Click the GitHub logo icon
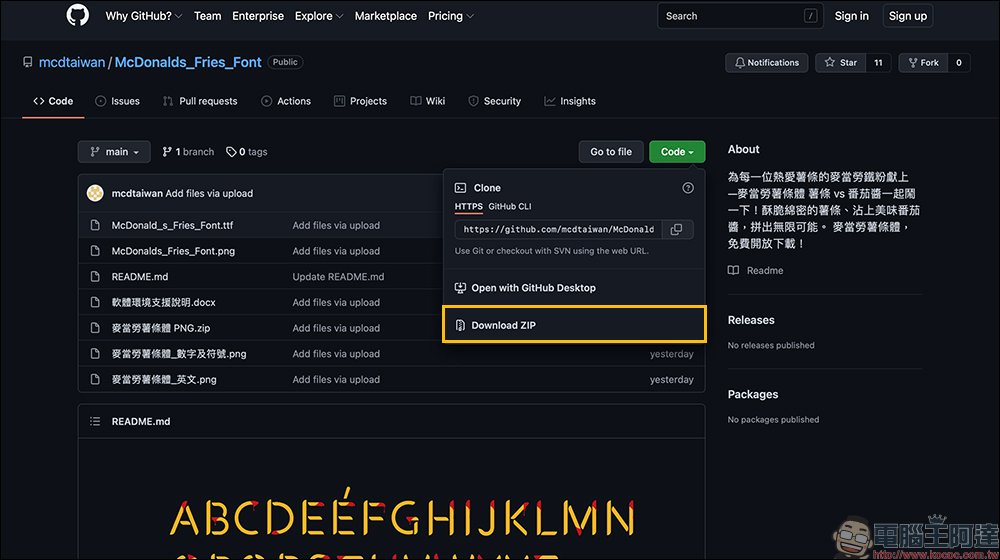The image size is (1000, 560). [78, 16]
